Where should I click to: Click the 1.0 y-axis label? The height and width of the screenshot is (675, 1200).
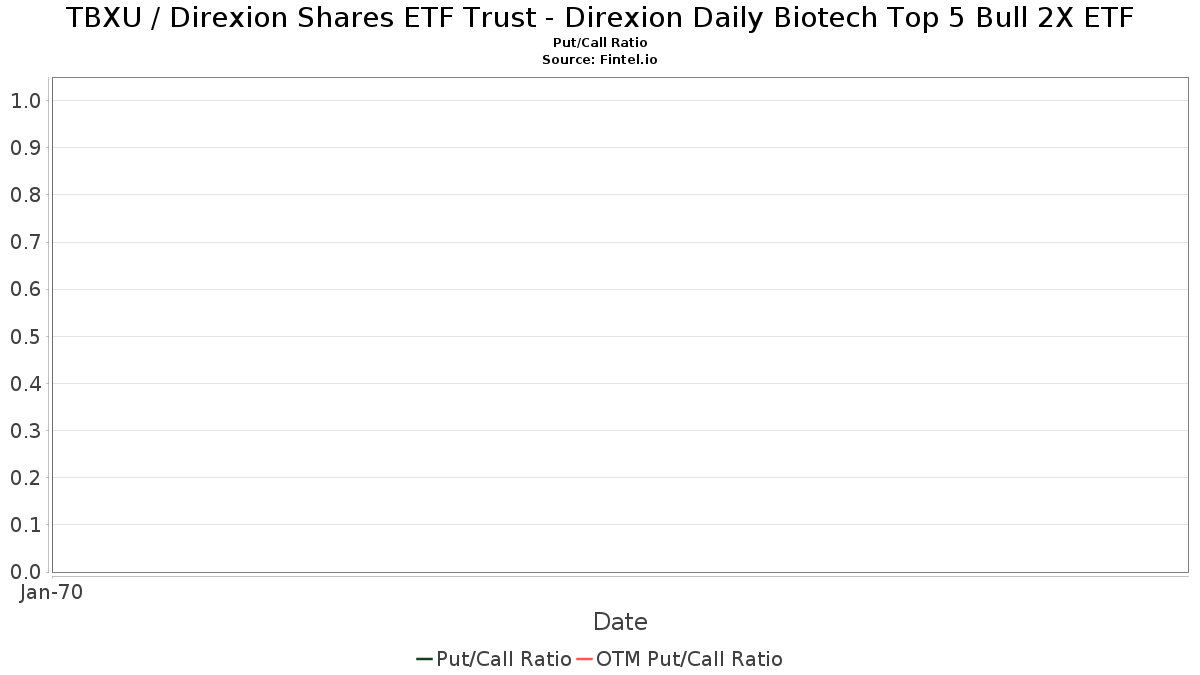[x=25, y=101]
